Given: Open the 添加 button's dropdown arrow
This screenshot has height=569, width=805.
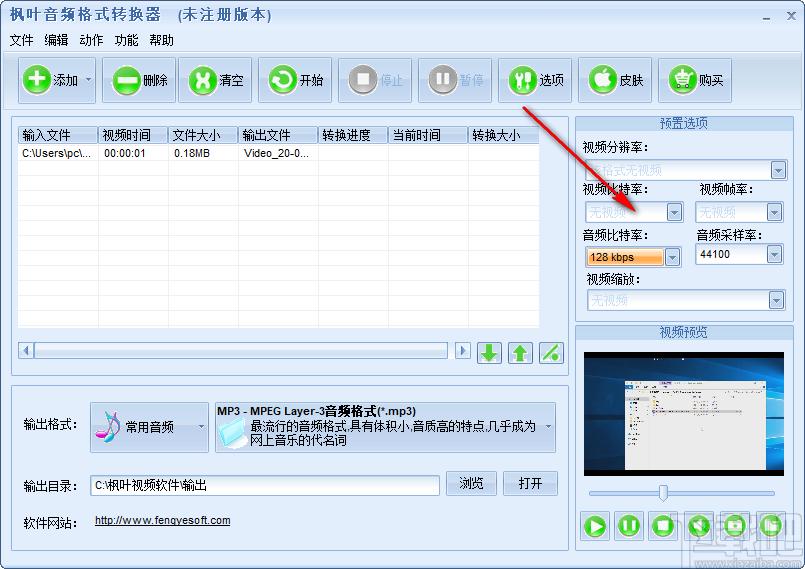Looking at the screenshot, I should pos(89,80).
